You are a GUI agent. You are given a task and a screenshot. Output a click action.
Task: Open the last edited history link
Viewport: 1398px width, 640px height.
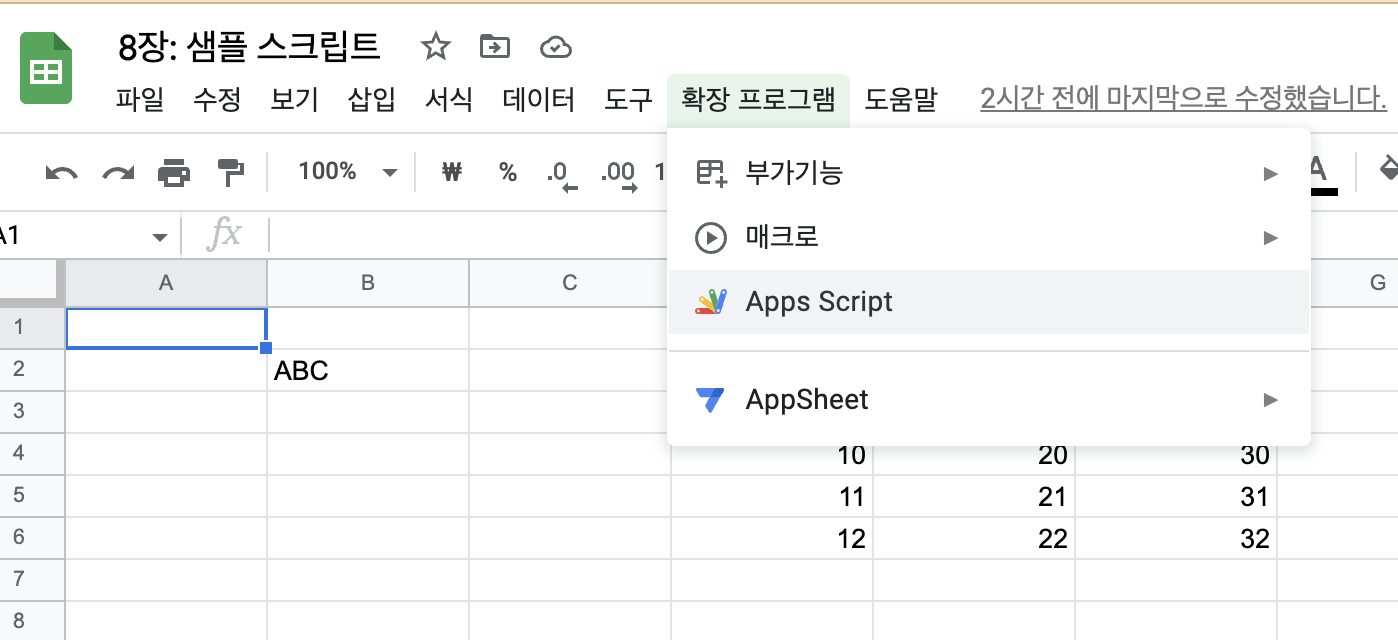[x=1184, y=99]
